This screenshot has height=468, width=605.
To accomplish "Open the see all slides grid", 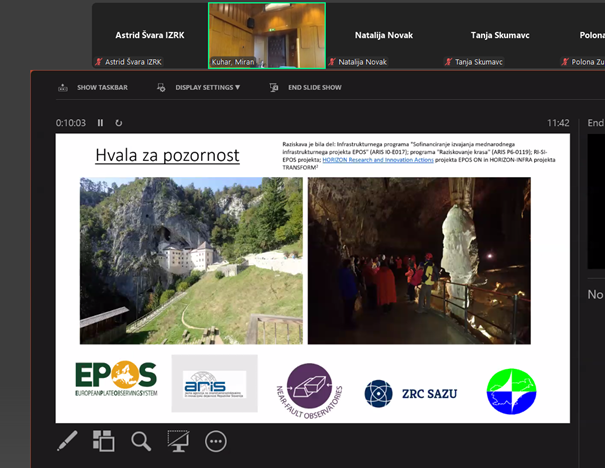I will click(104, 440).
